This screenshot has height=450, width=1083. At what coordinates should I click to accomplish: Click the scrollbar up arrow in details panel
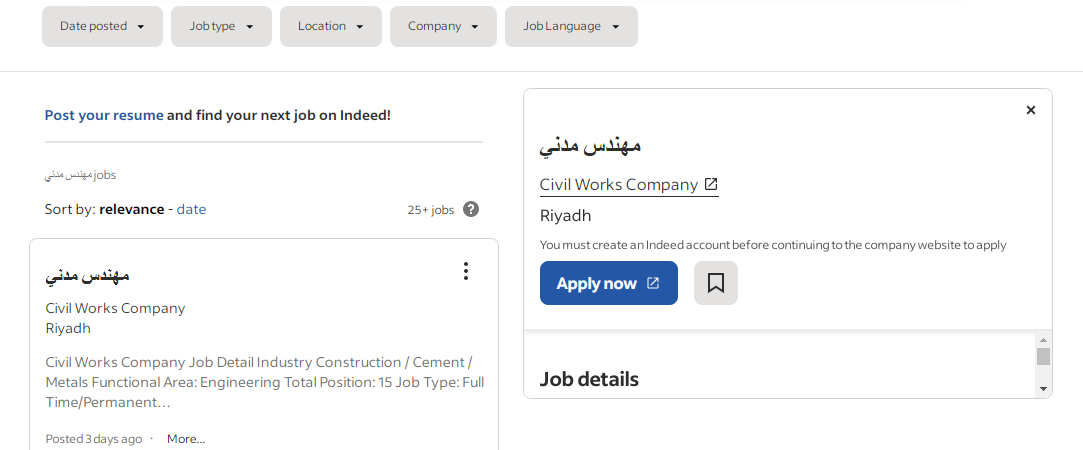[1043, 340]
